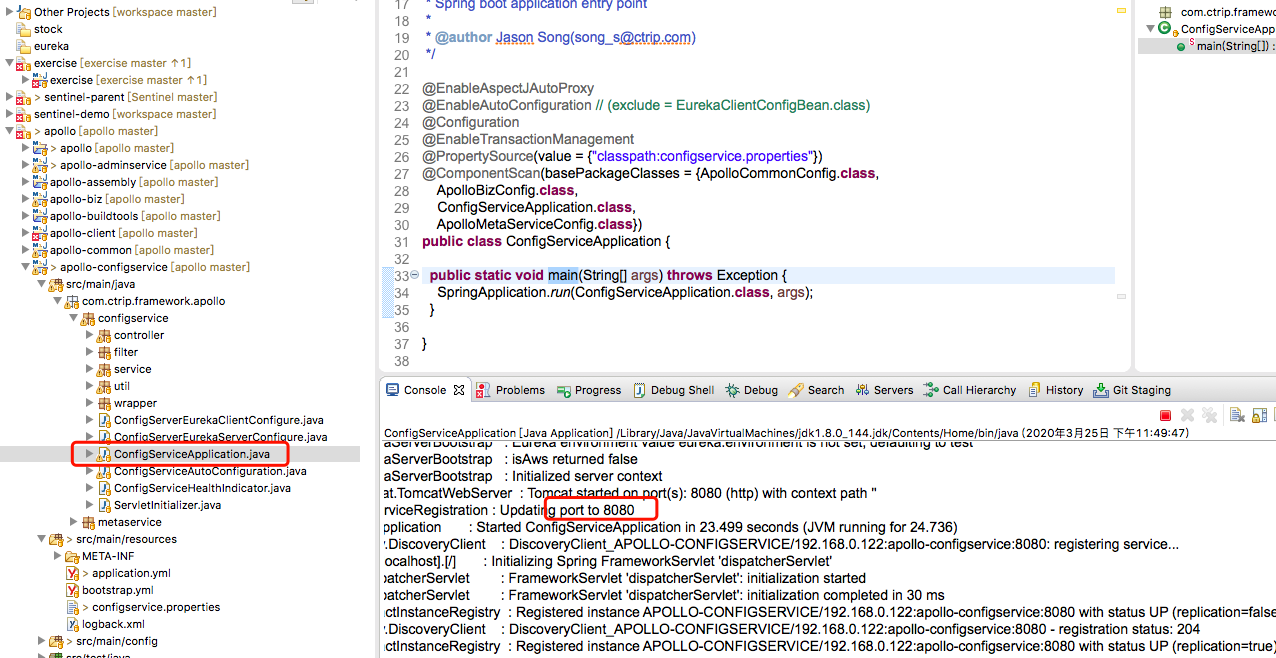Open the Servers tab
This screenshot has width=1276, height=658.
[x=883, y=390]
